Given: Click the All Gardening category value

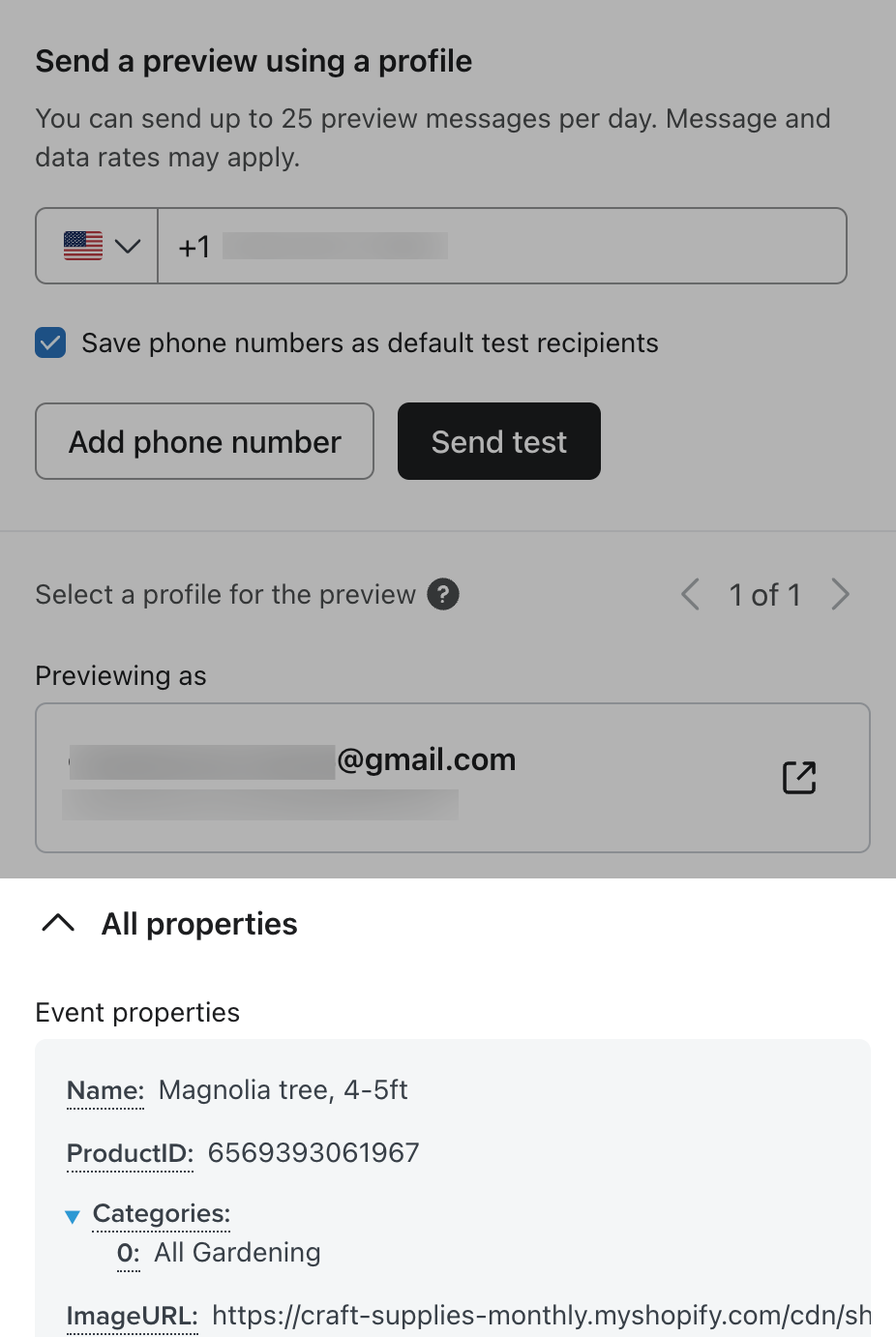Looking at the screenshot, I should click(237, 1253).
